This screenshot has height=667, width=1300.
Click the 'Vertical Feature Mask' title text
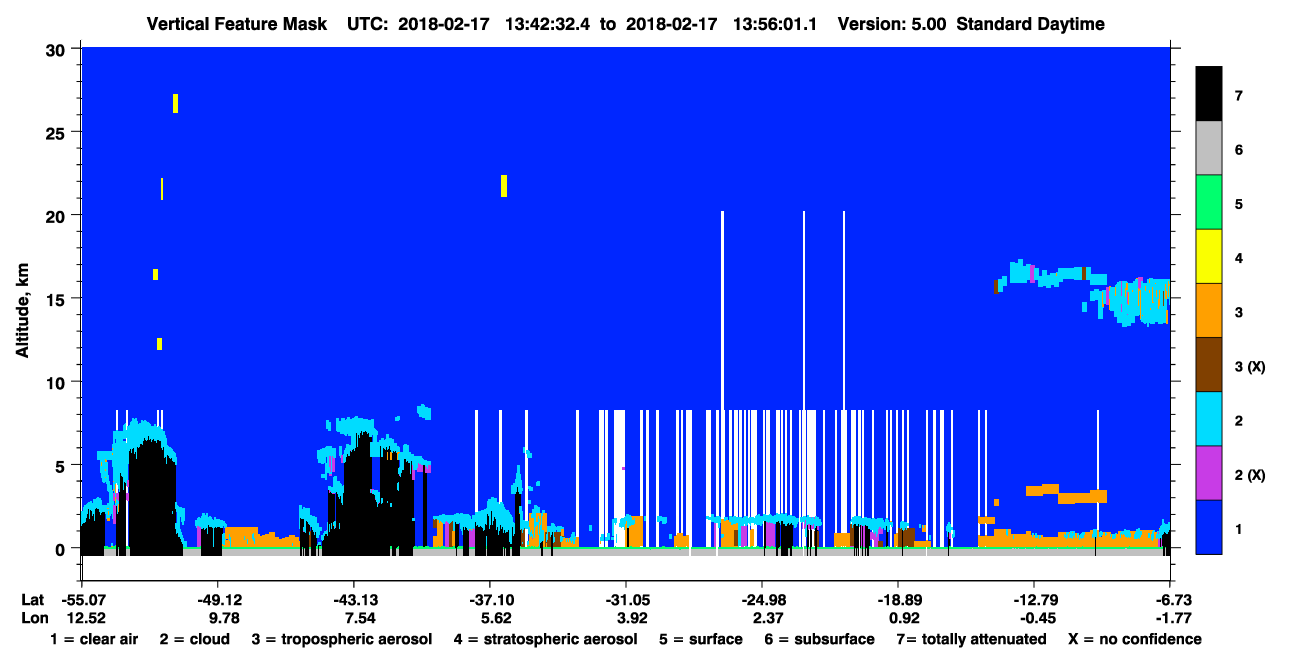[236, 23]
